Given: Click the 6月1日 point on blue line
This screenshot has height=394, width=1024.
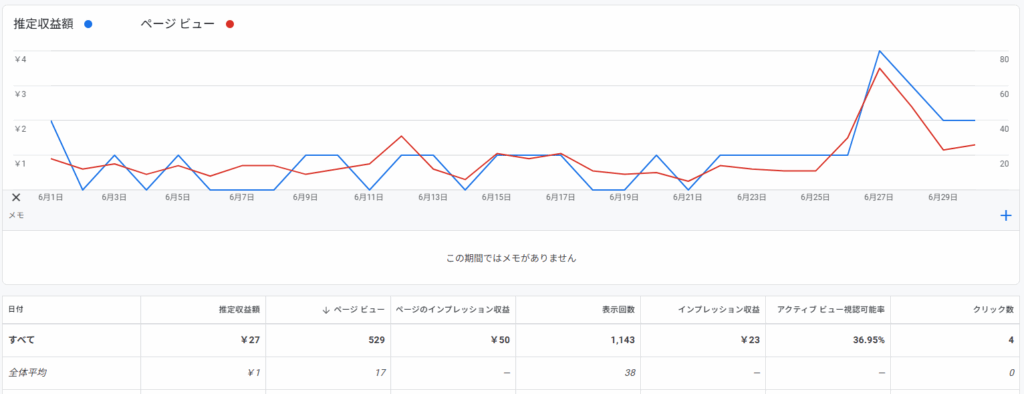Looking at the screenshot, I should click(x=50, y=121).
